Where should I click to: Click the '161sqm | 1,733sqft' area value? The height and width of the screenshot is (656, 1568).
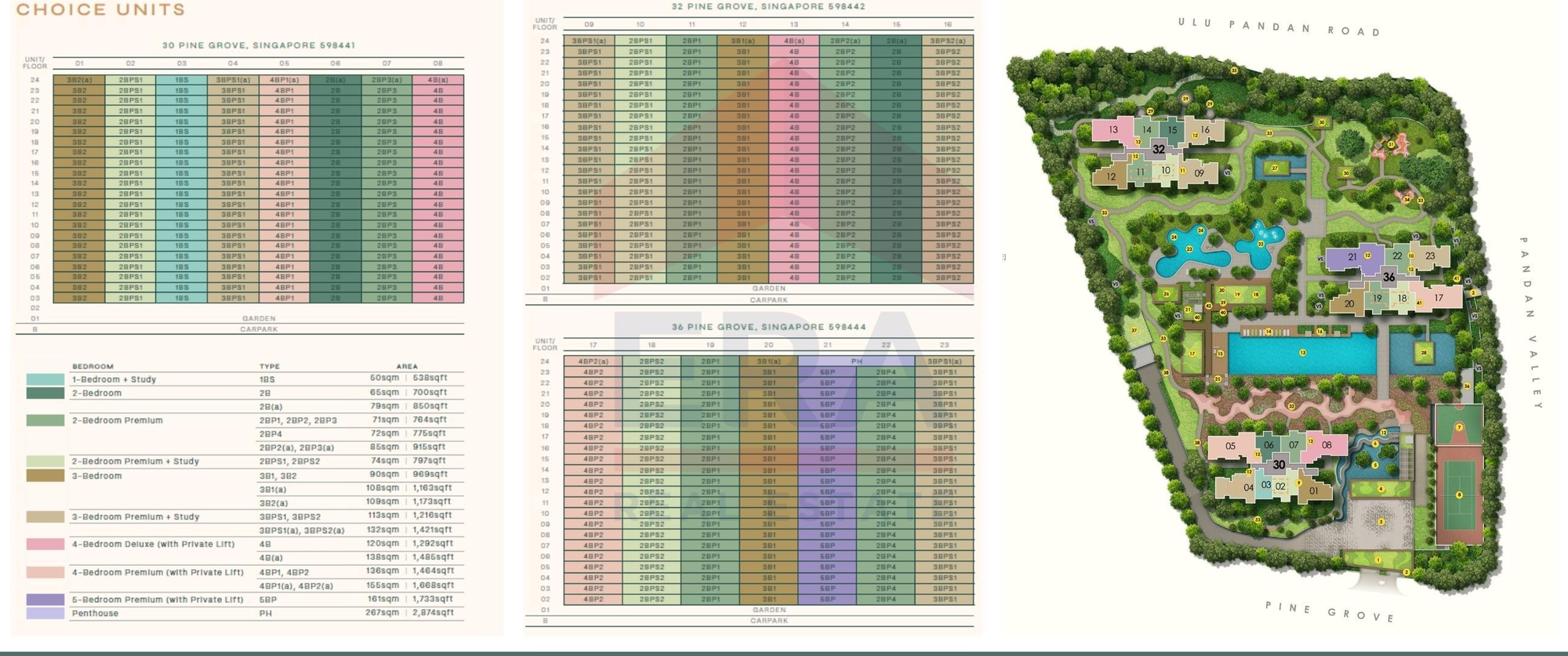tap(409, 599)
